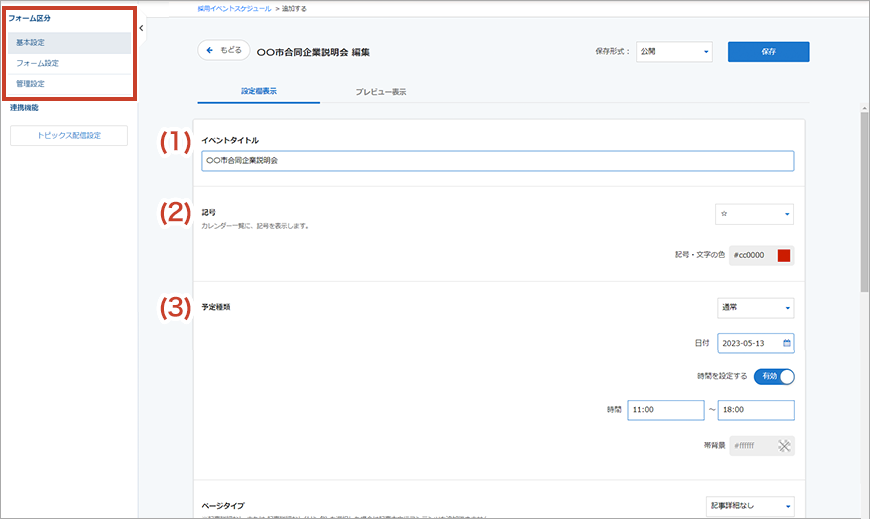Image resolution: width=870 pixels, height=519 pixels.
Task: Click the トピックス配信設定 button
Action: click(x=69, y=136)
